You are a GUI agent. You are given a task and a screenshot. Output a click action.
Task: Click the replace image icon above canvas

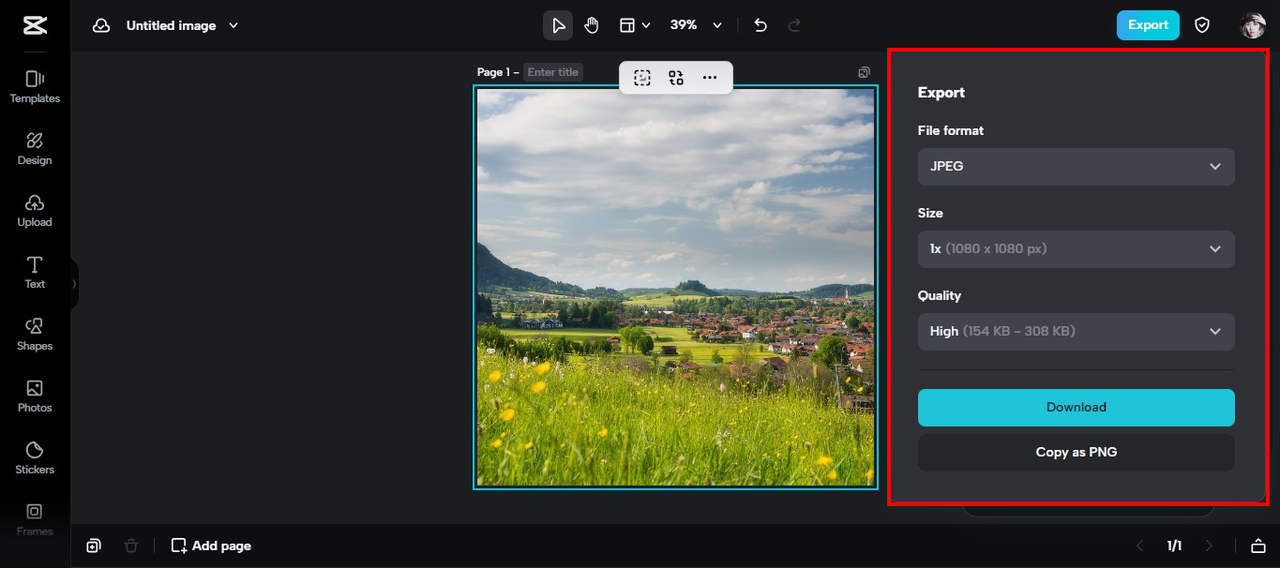point(676,78)
